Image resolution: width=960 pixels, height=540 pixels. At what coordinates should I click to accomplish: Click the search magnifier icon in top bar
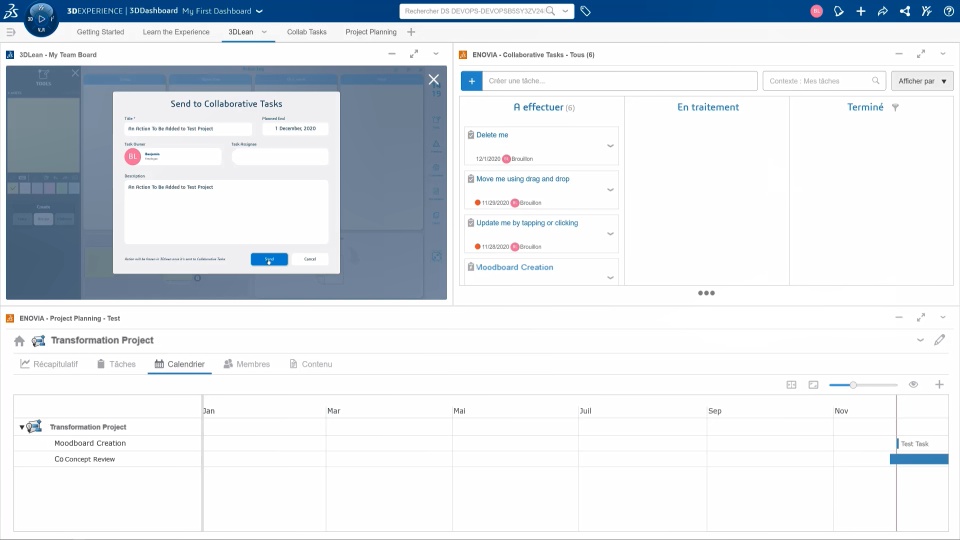click(x=550, y=10)
